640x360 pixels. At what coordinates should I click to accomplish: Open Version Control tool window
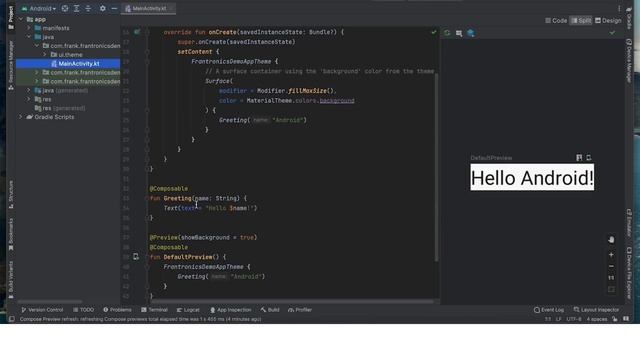coord(42,310)
